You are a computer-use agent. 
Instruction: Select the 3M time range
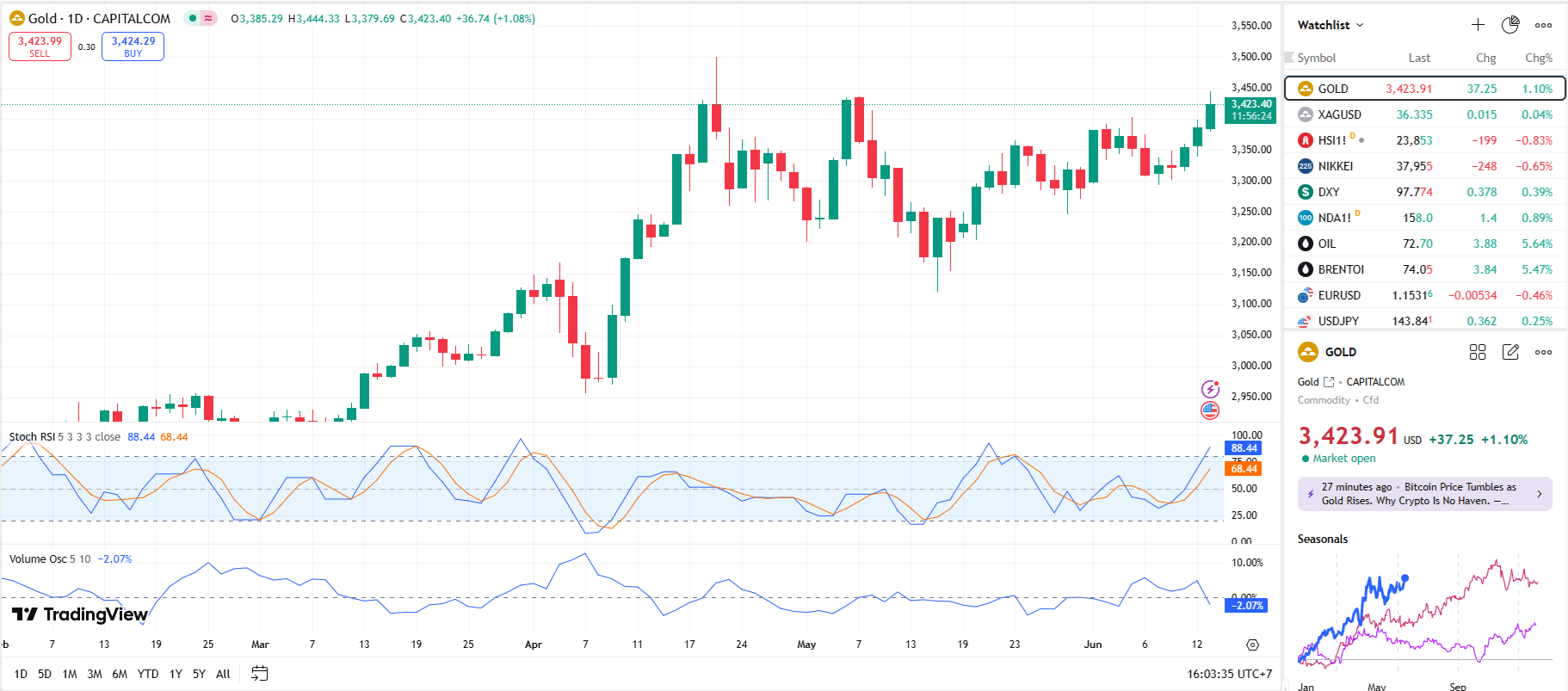(95, 674)
